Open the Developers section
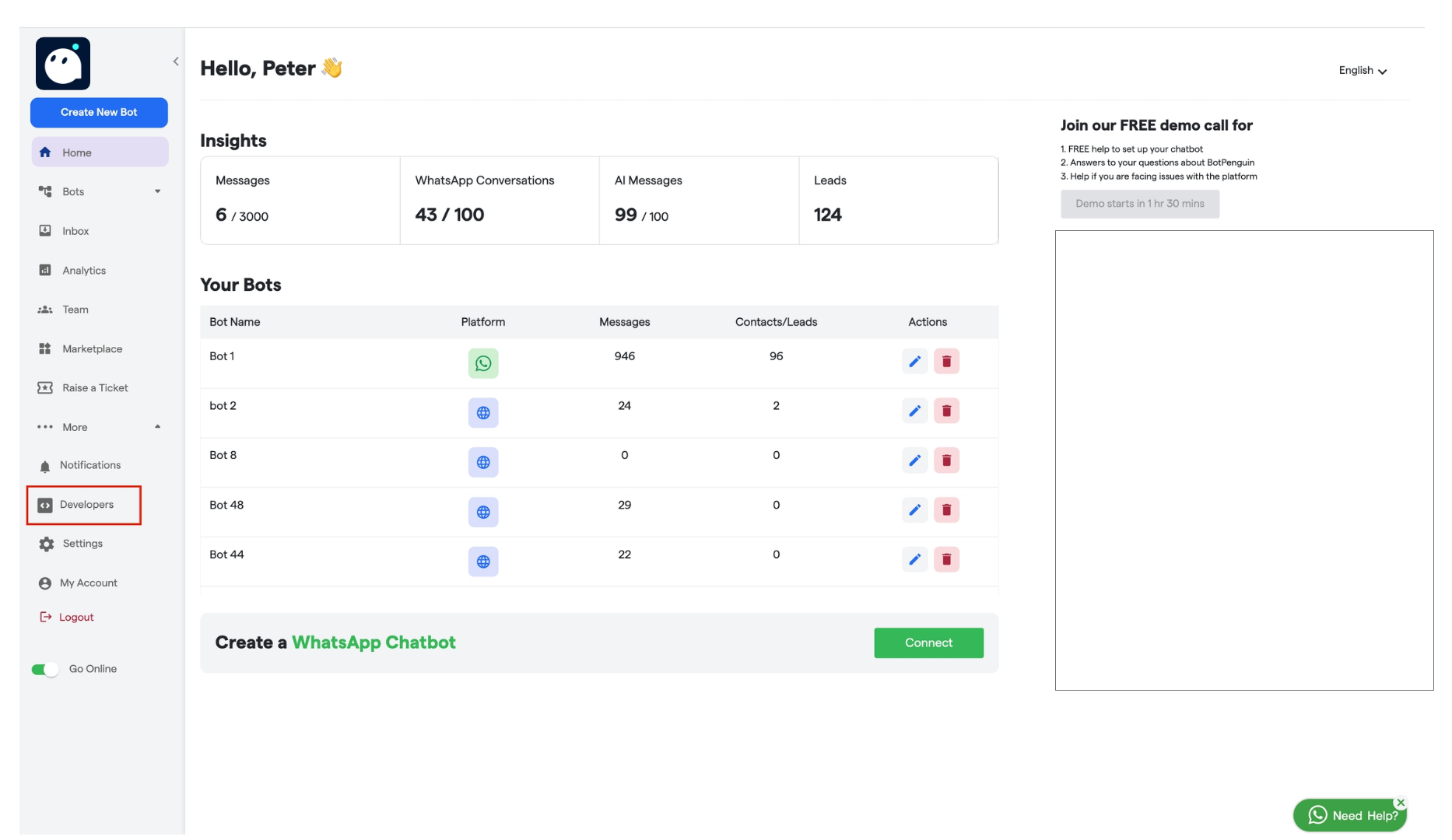Viewport: 1452px width, 840px height. (86, 505)
